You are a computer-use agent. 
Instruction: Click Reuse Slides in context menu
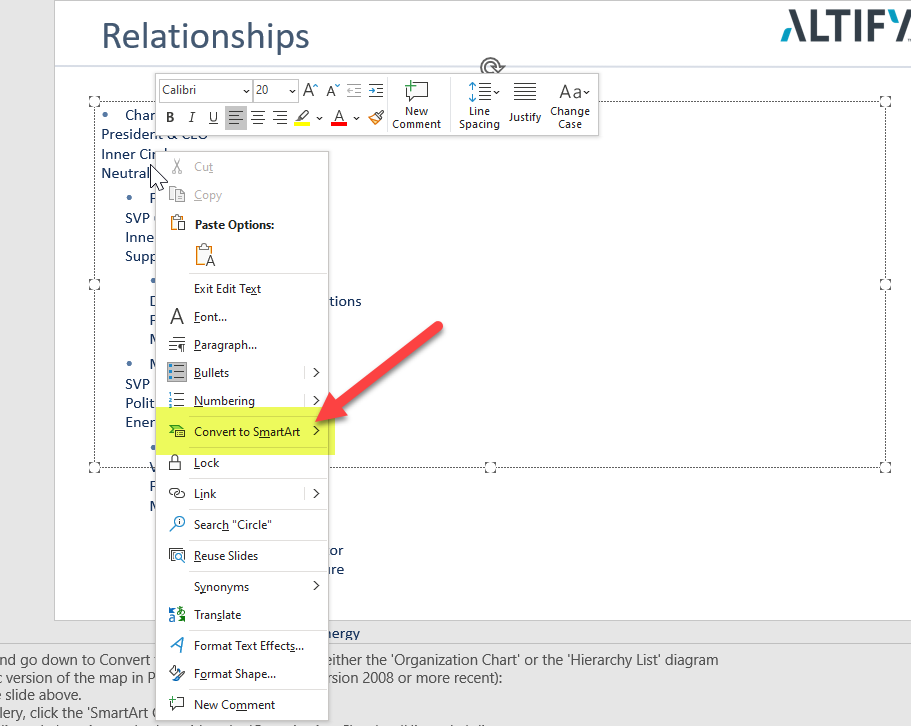point(225,556)
